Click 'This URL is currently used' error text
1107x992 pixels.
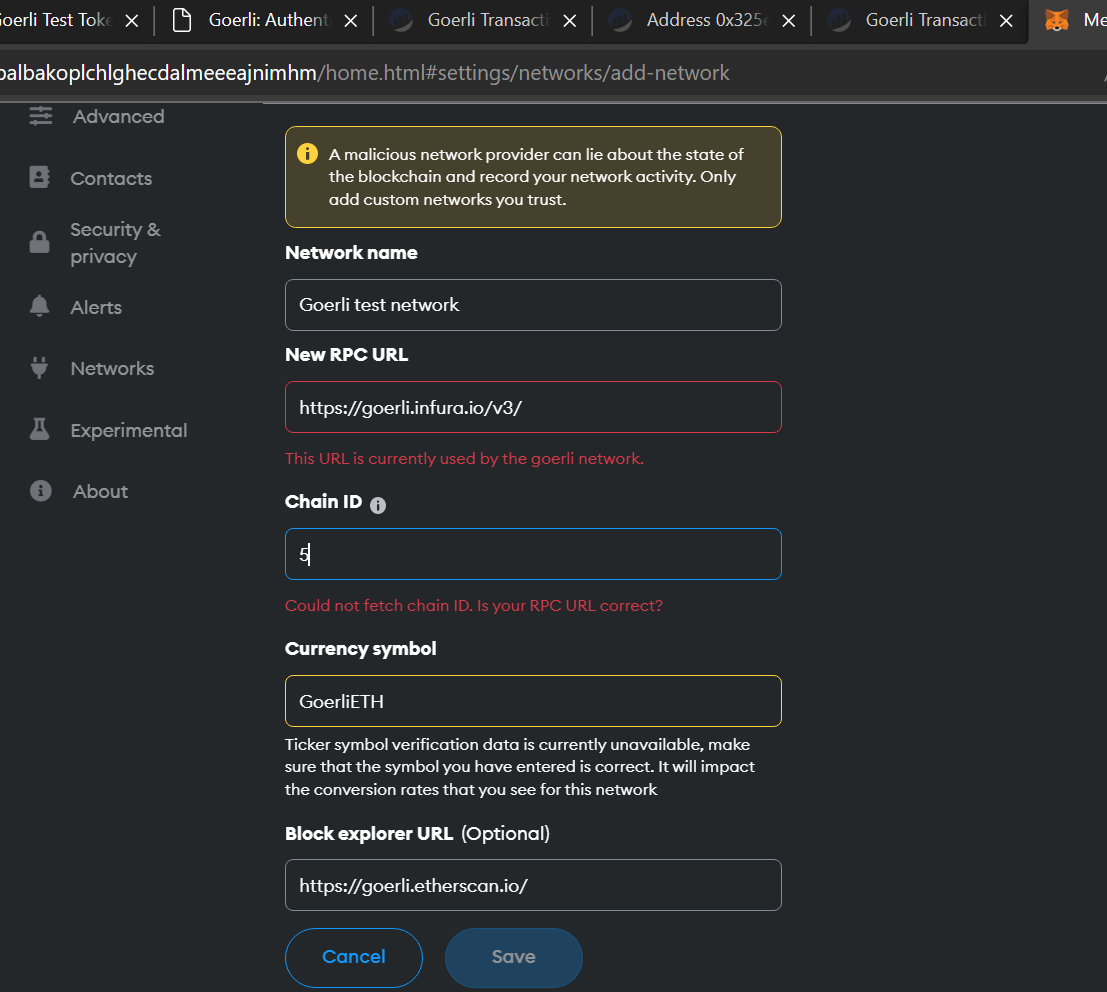[x=464, y=458]
